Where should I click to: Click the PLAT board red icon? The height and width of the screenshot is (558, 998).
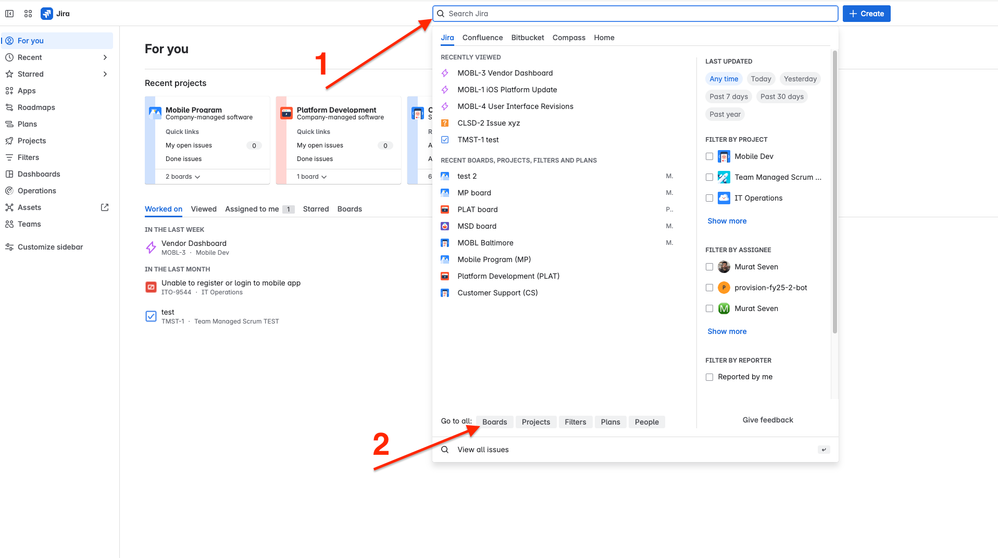[445, 209]
